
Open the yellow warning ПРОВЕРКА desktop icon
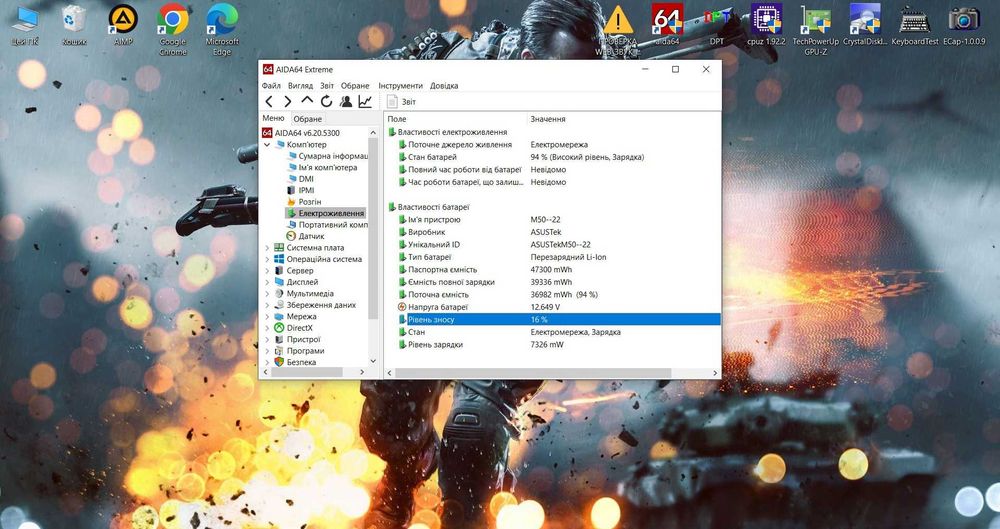(618, 30)
